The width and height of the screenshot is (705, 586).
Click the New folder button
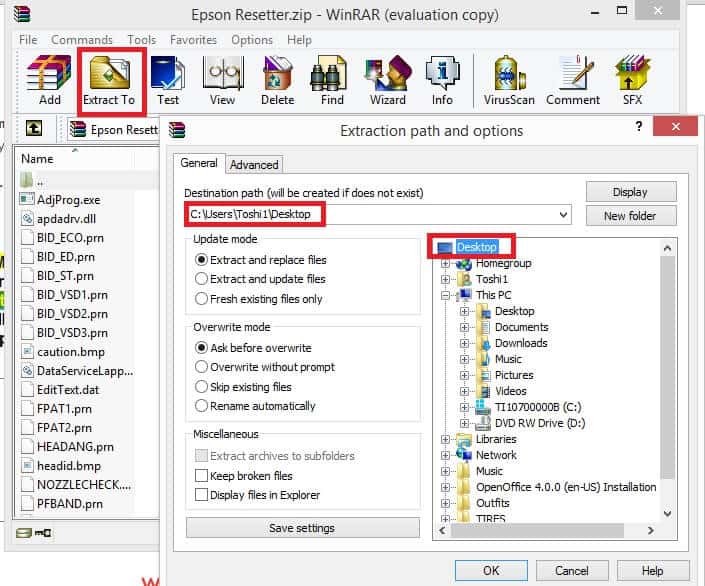tap(631, 216)
